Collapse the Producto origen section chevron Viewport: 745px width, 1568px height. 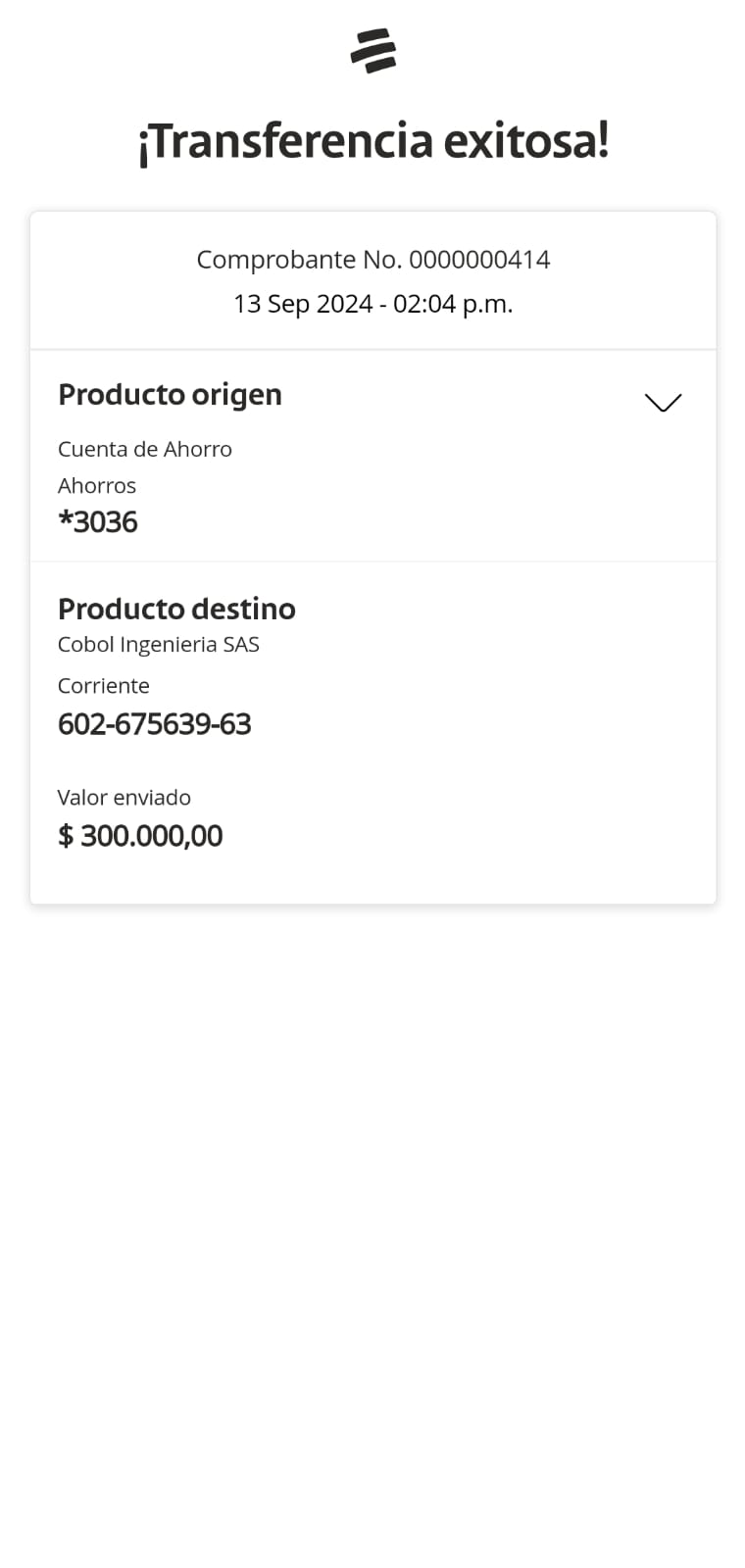point(663,402)
